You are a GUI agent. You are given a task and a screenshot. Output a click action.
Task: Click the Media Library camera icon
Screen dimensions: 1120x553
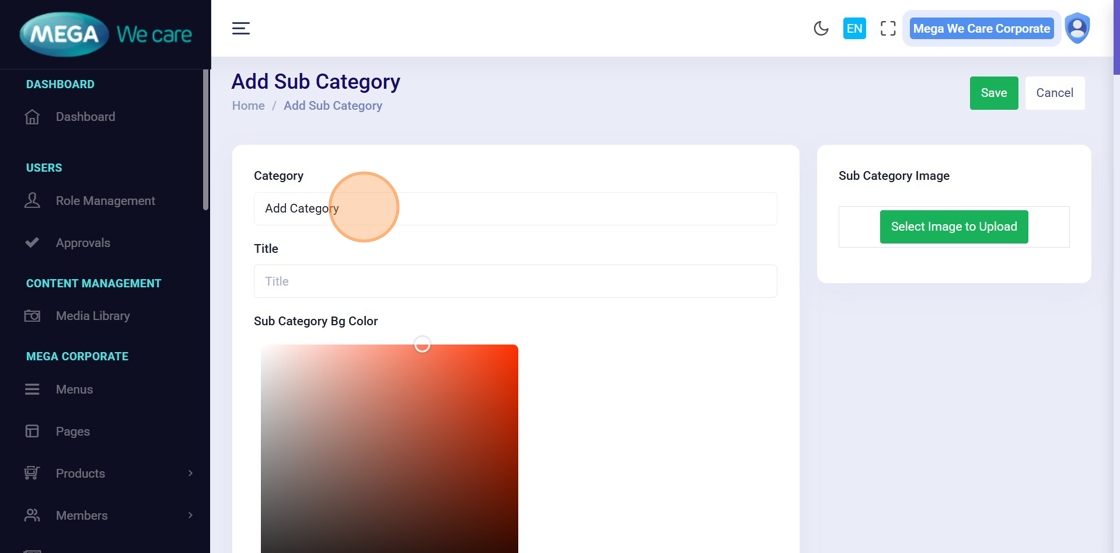point(32,316)
